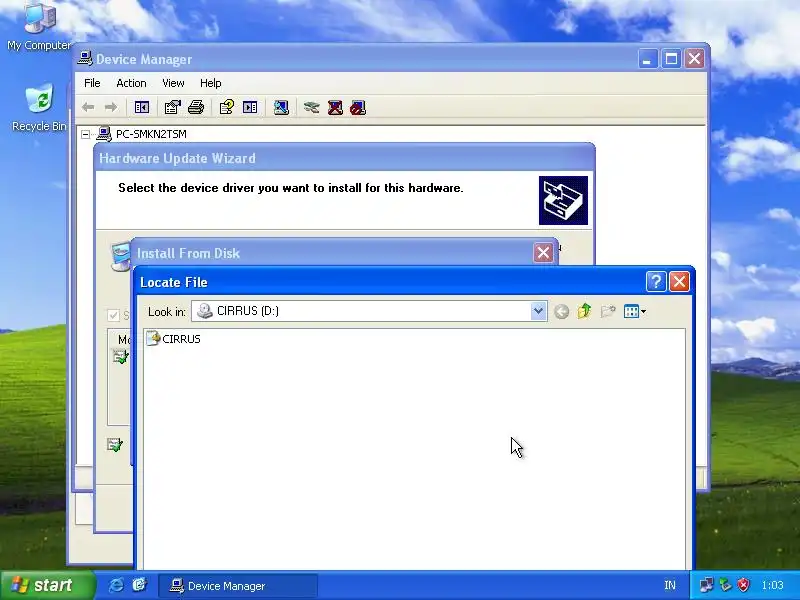800x600 pixels.
Task: Click the Device Manager taskbar button
Action: (x=238, y=586)
